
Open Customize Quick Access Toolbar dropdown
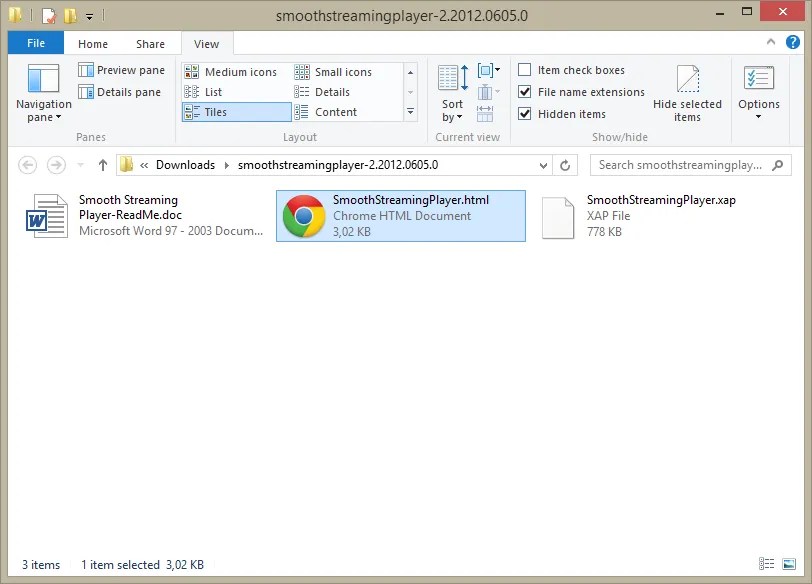tap(90, 17)
